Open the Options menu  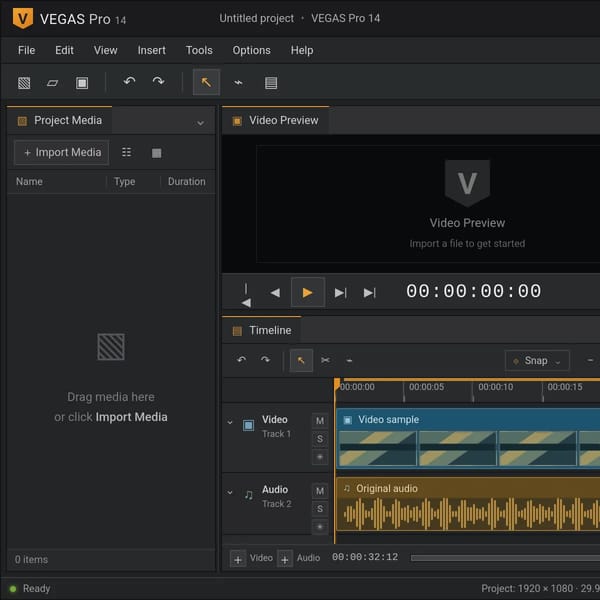(251, 50)
